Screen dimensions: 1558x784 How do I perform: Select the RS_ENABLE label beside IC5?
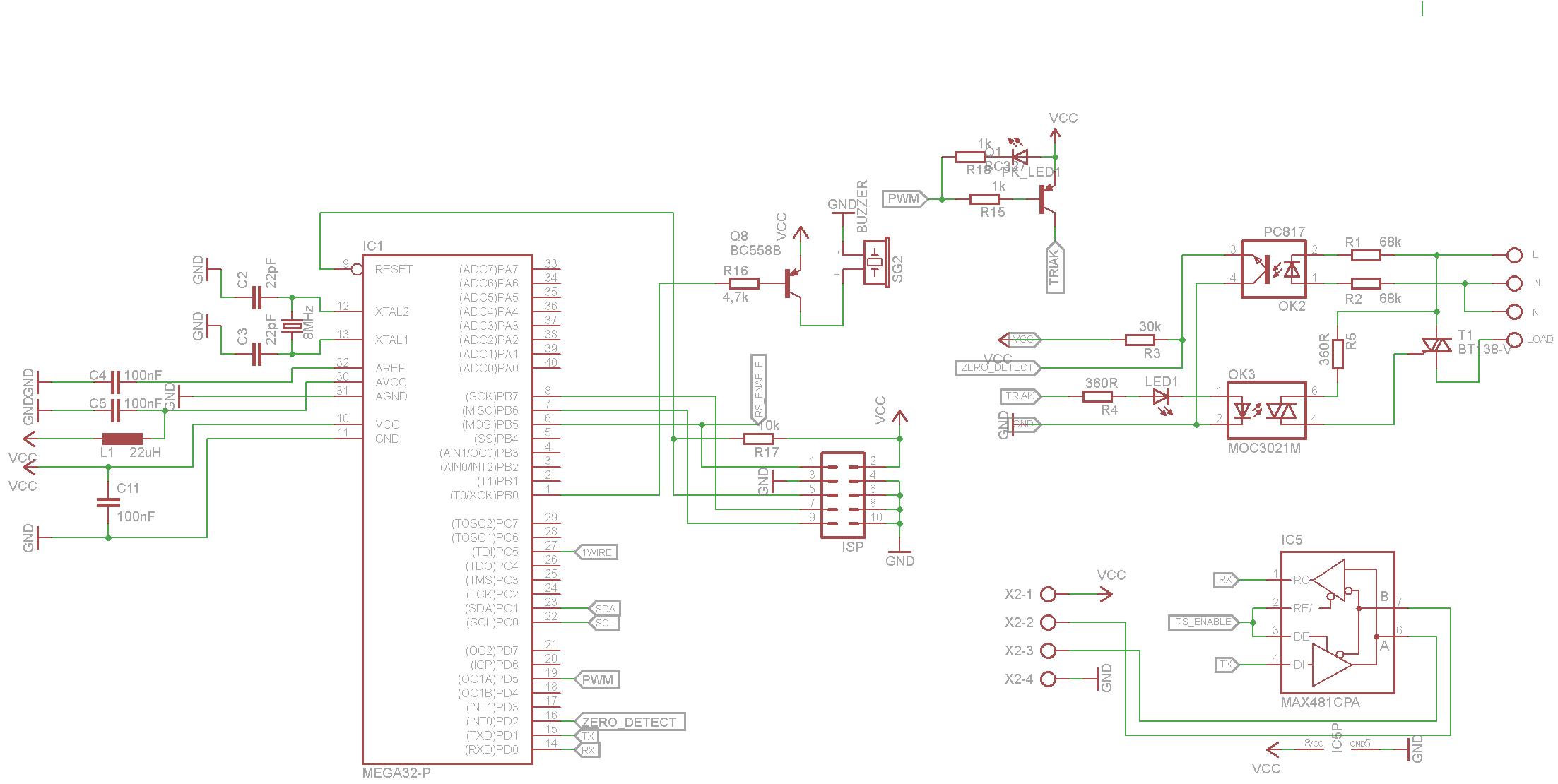(1202, 622)
